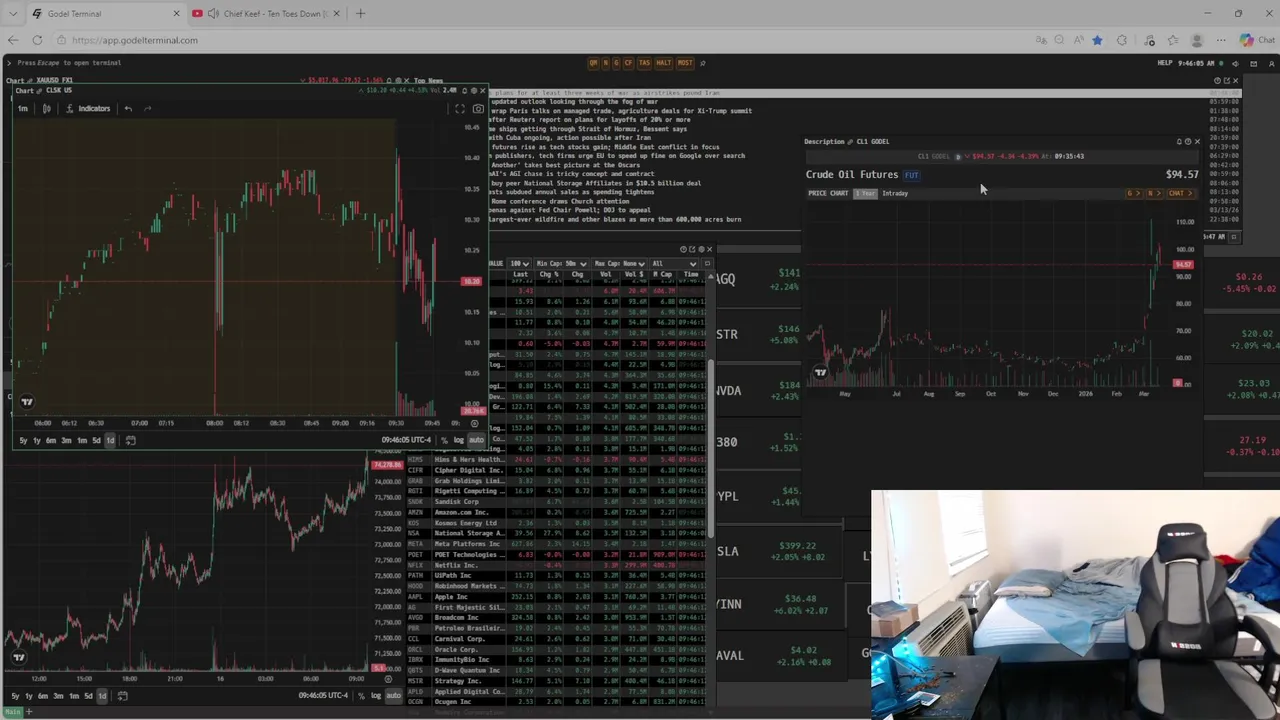
Task: Select Oracle Corp row in screener
Action: (x=556, y=649)
